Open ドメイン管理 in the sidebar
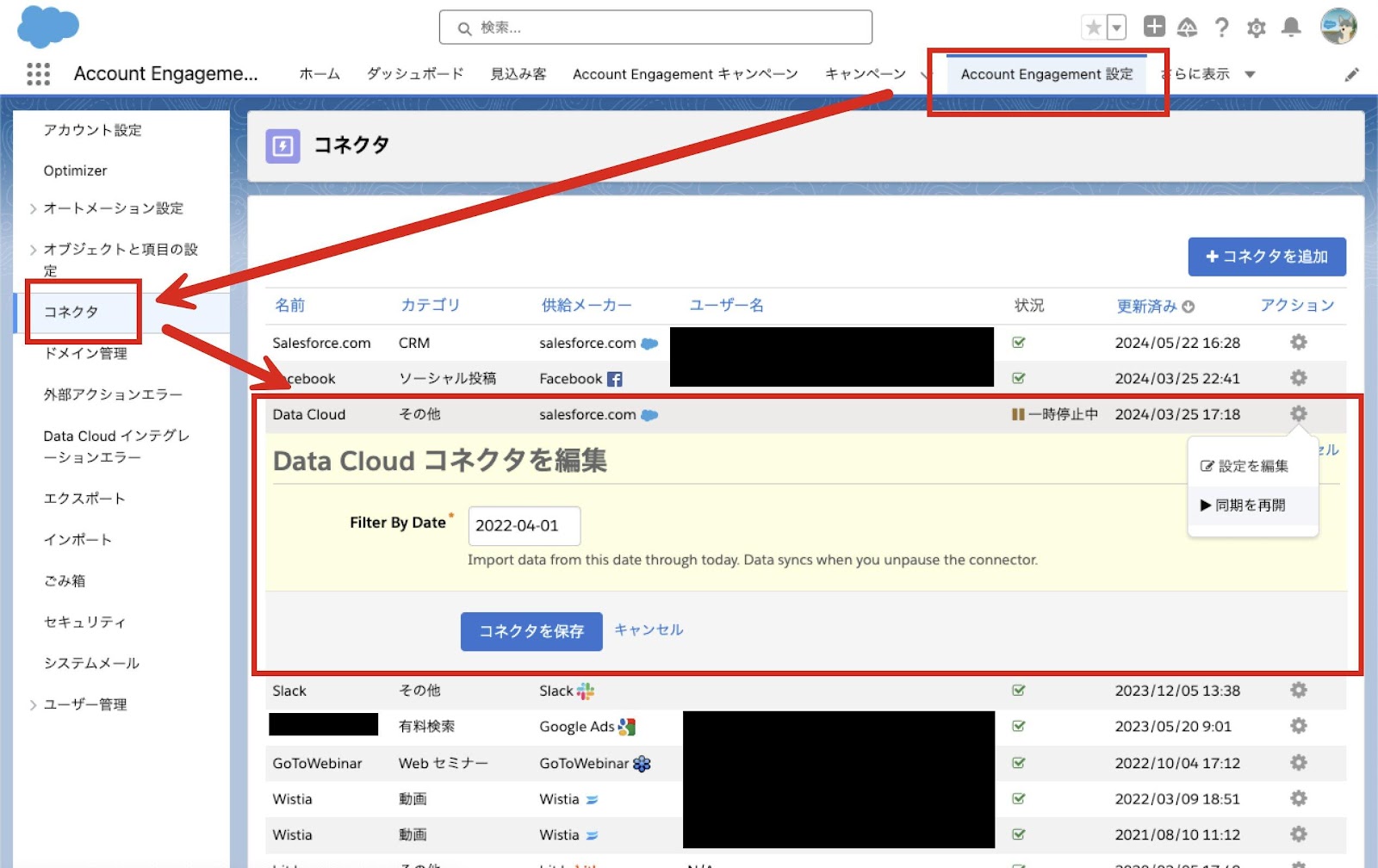 [x=85, y=353]
